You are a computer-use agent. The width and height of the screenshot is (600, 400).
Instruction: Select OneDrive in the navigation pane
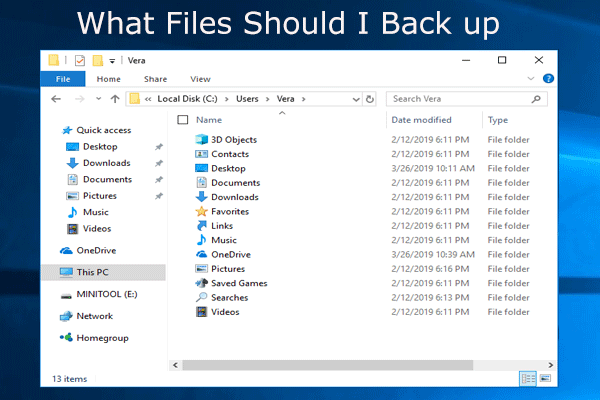(x=96, y=250)
